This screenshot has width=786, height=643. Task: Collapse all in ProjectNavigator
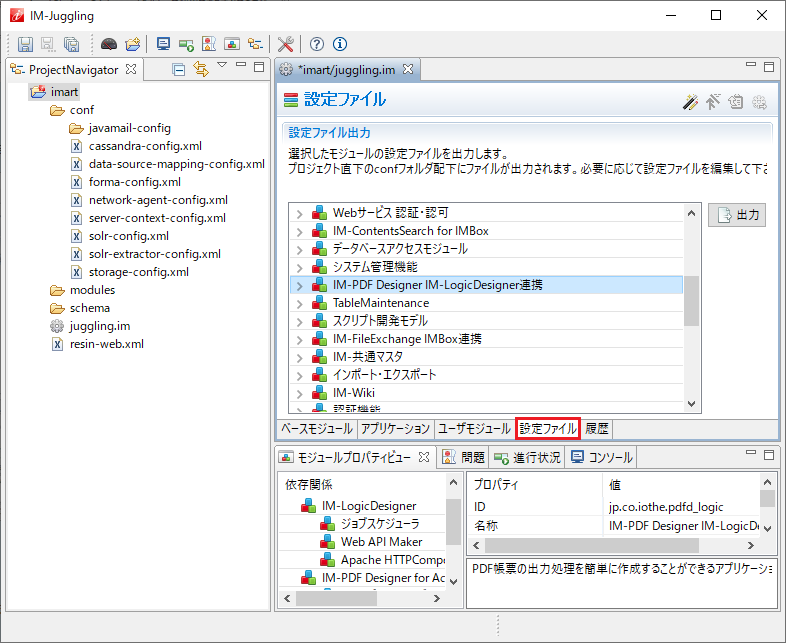point(178,69)
